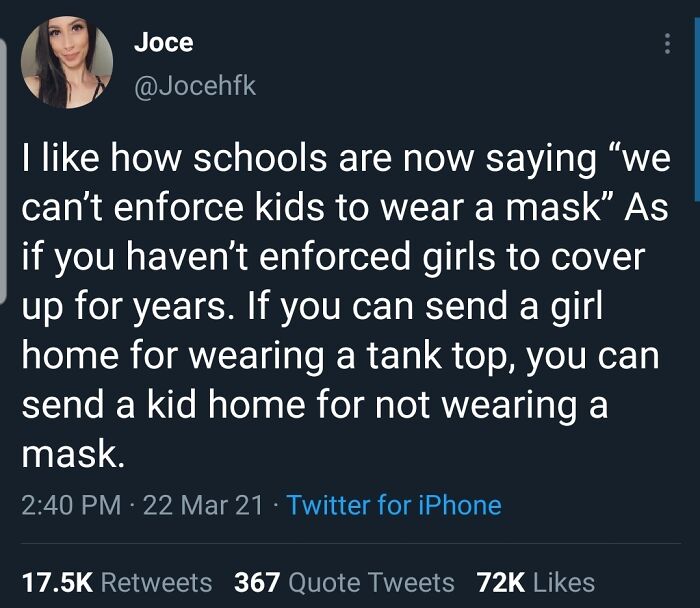The height and width of the screenshot is (608, 700).
Task: Click the Twitter for iPhone source link
Action: (x=394, y=505)
